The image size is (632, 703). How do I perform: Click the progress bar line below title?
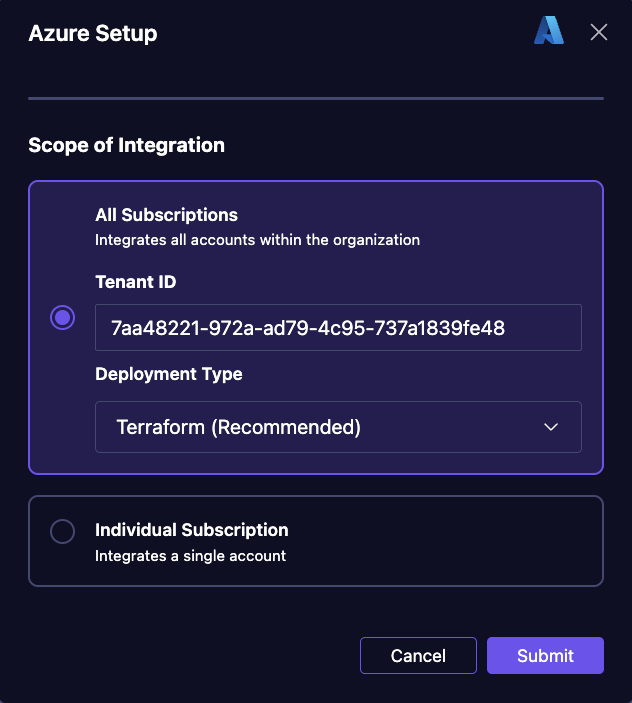pyautogui.click(x=316, y=98)
